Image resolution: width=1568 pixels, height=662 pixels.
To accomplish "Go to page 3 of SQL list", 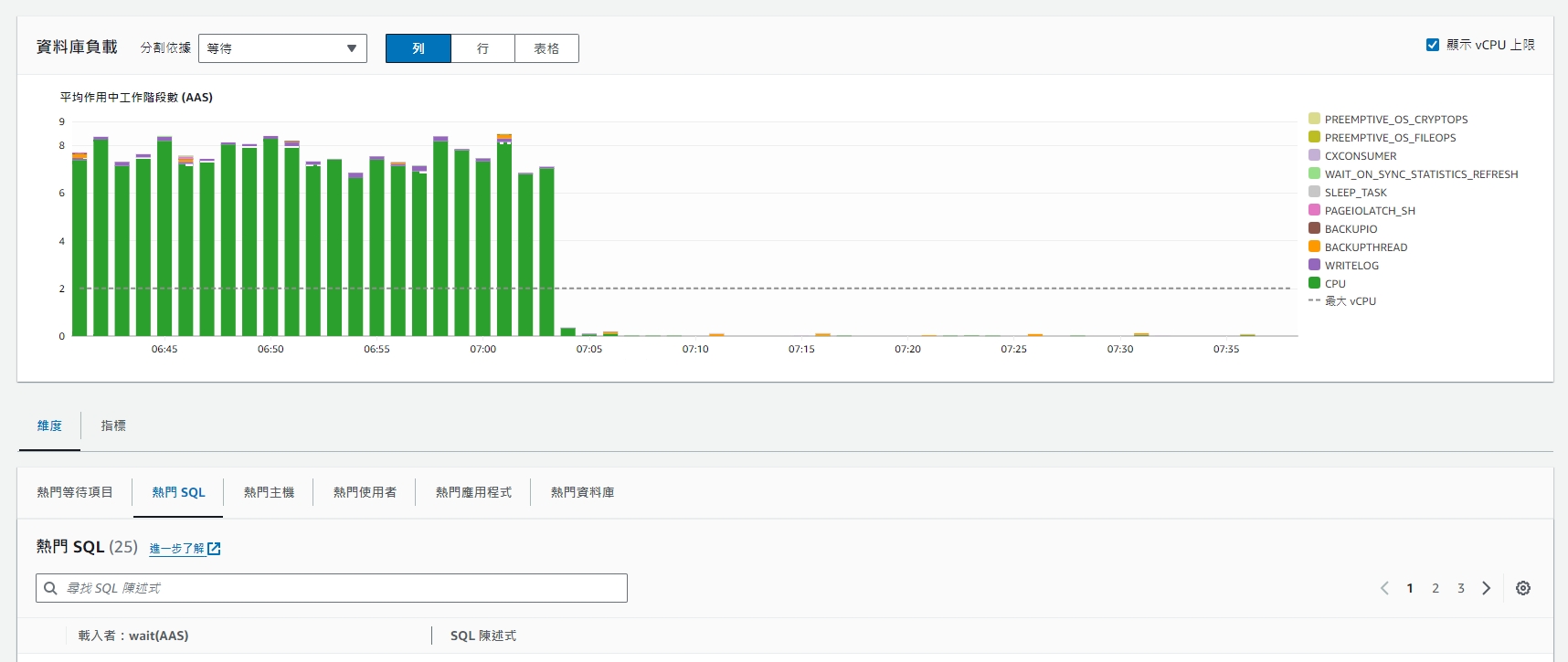I will 1461,588.
